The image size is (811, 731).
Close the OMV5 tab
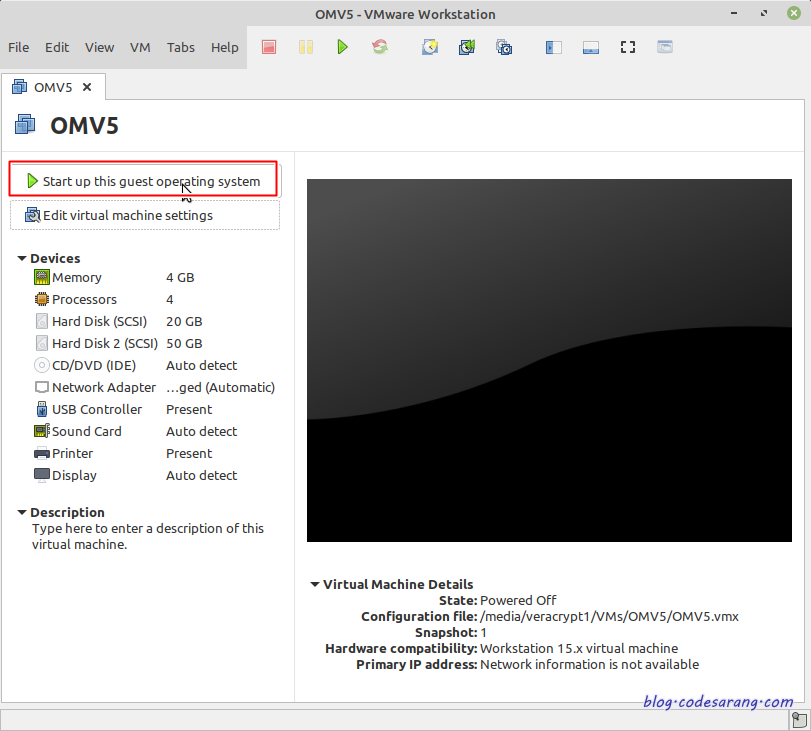click(x=87, y=87)
